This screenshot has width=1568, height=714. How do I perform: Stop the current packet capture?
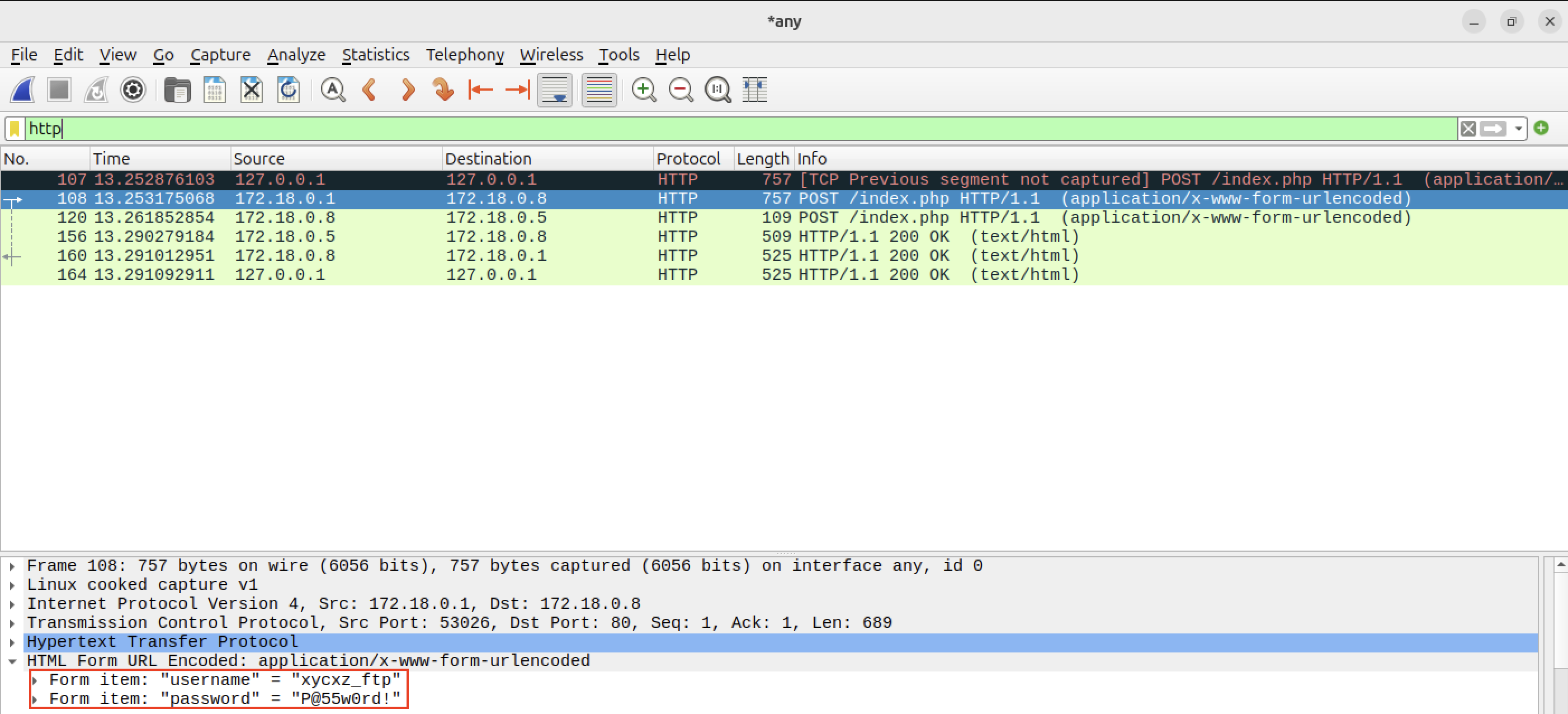58,90
